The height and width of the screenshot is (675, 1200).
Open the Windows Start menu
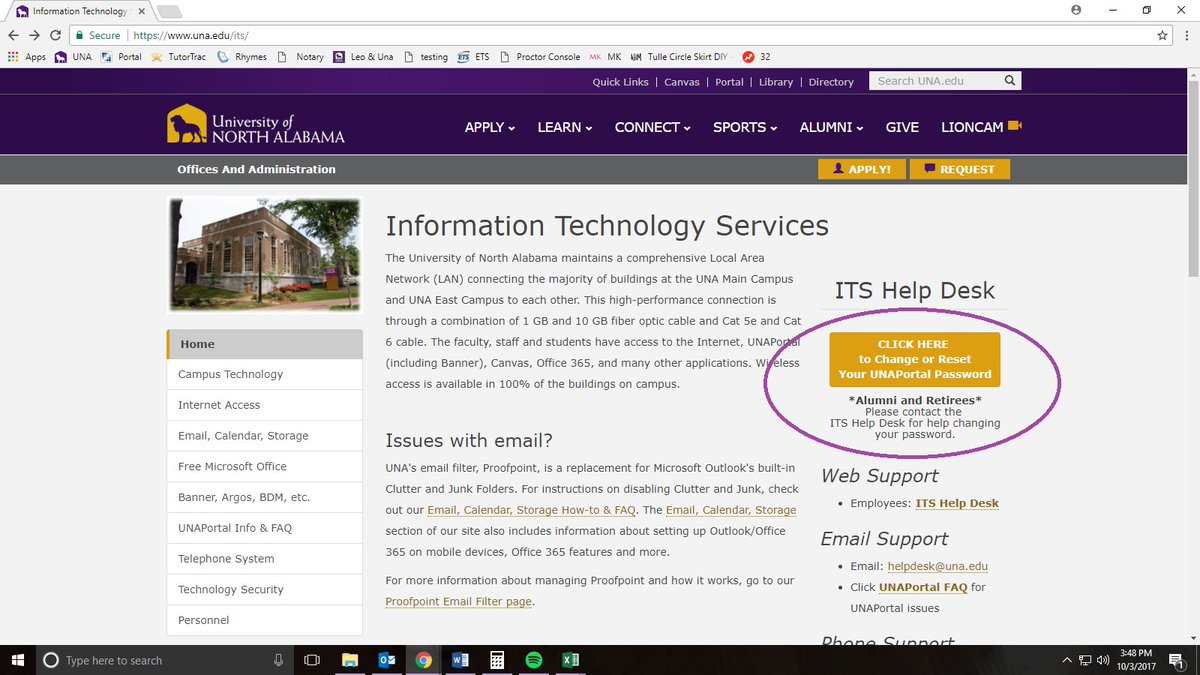[18, 660]
